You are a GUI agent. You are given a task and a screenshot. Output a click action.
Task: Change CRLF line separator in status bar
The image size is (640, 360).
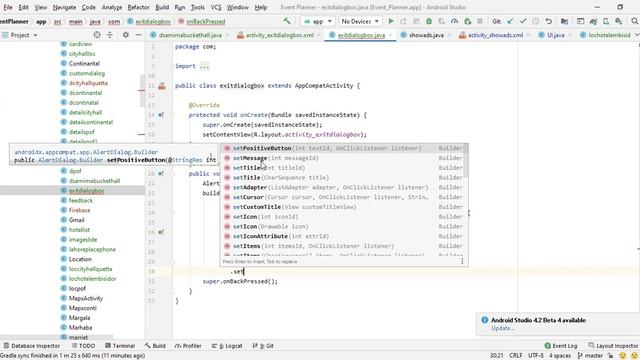516,356
